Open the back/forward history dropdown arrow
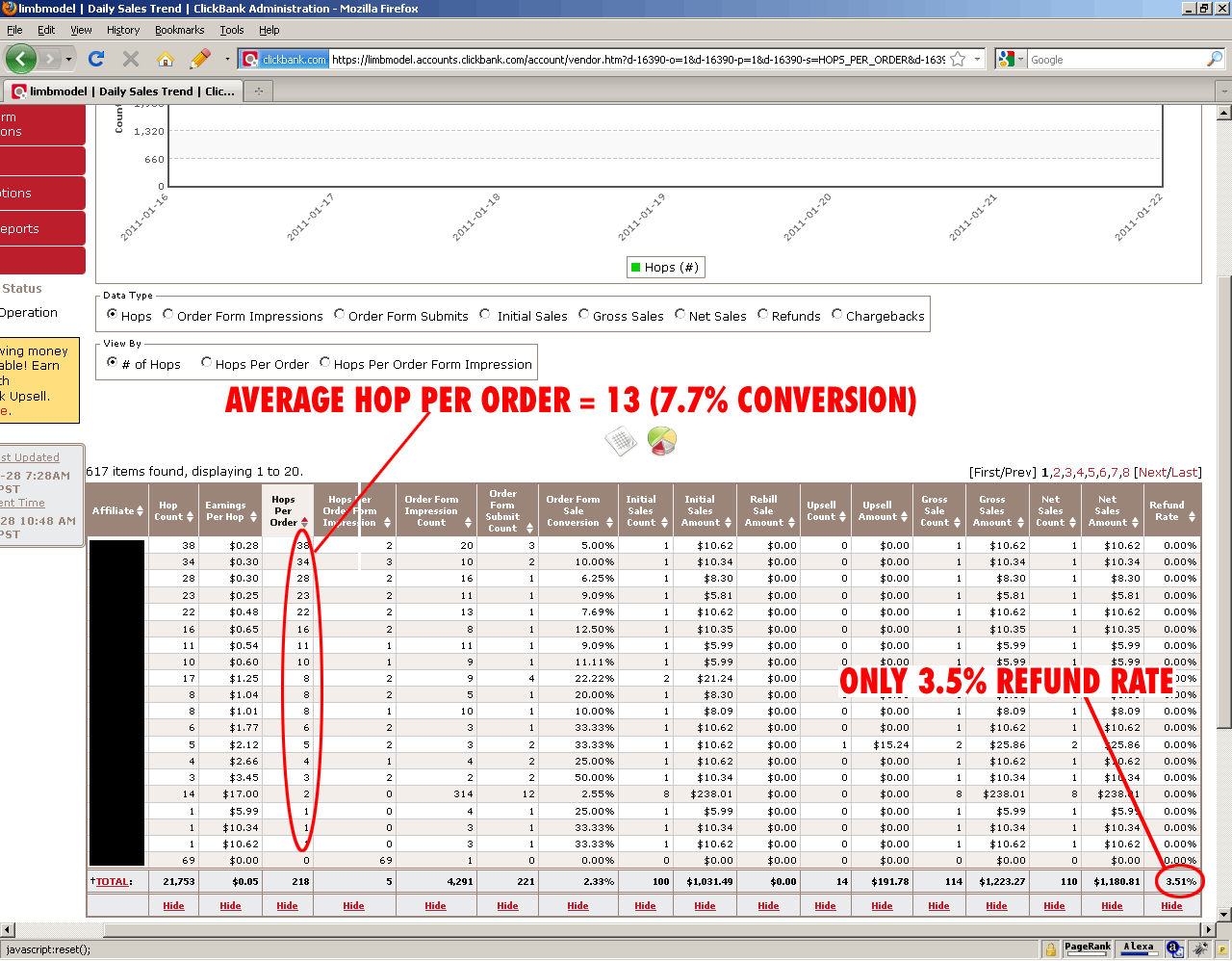Screen dimensions: 1232x961 tap(68, 60)
